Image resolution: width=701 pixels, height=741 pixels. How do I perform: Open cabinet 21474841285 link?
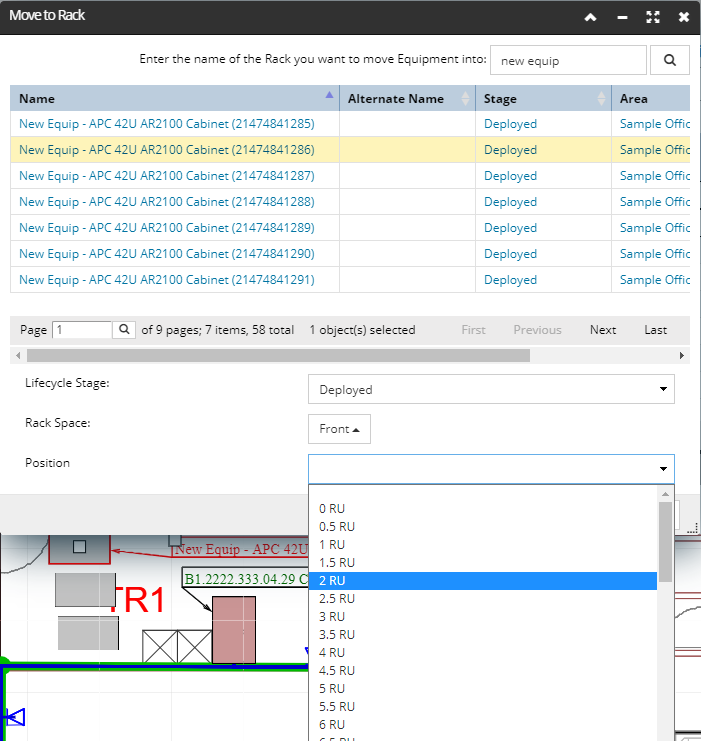pos(167,124)
